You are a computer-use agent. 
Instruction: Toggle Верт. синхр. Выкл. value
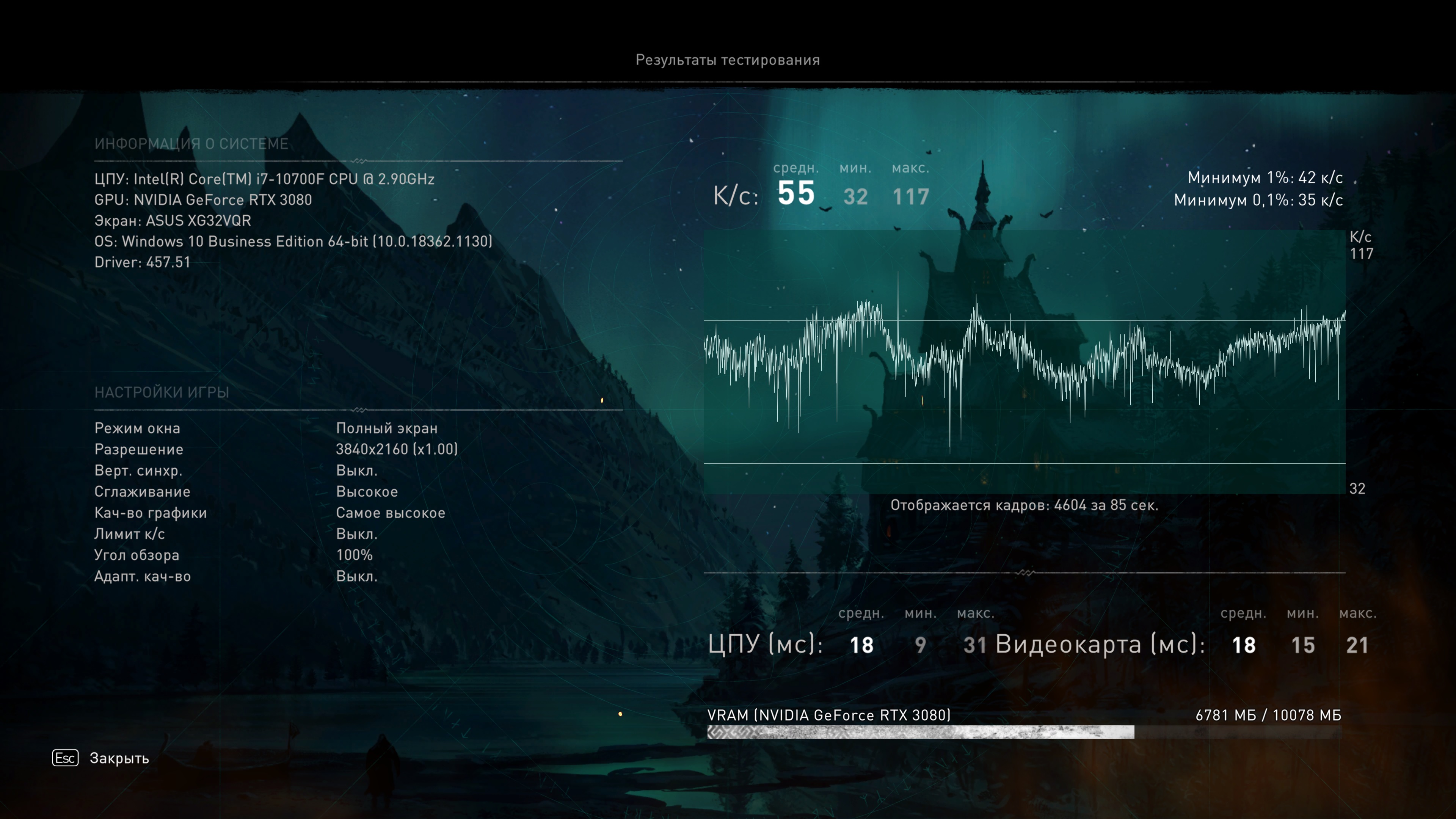pyautogui.click(x=356, y=470)
